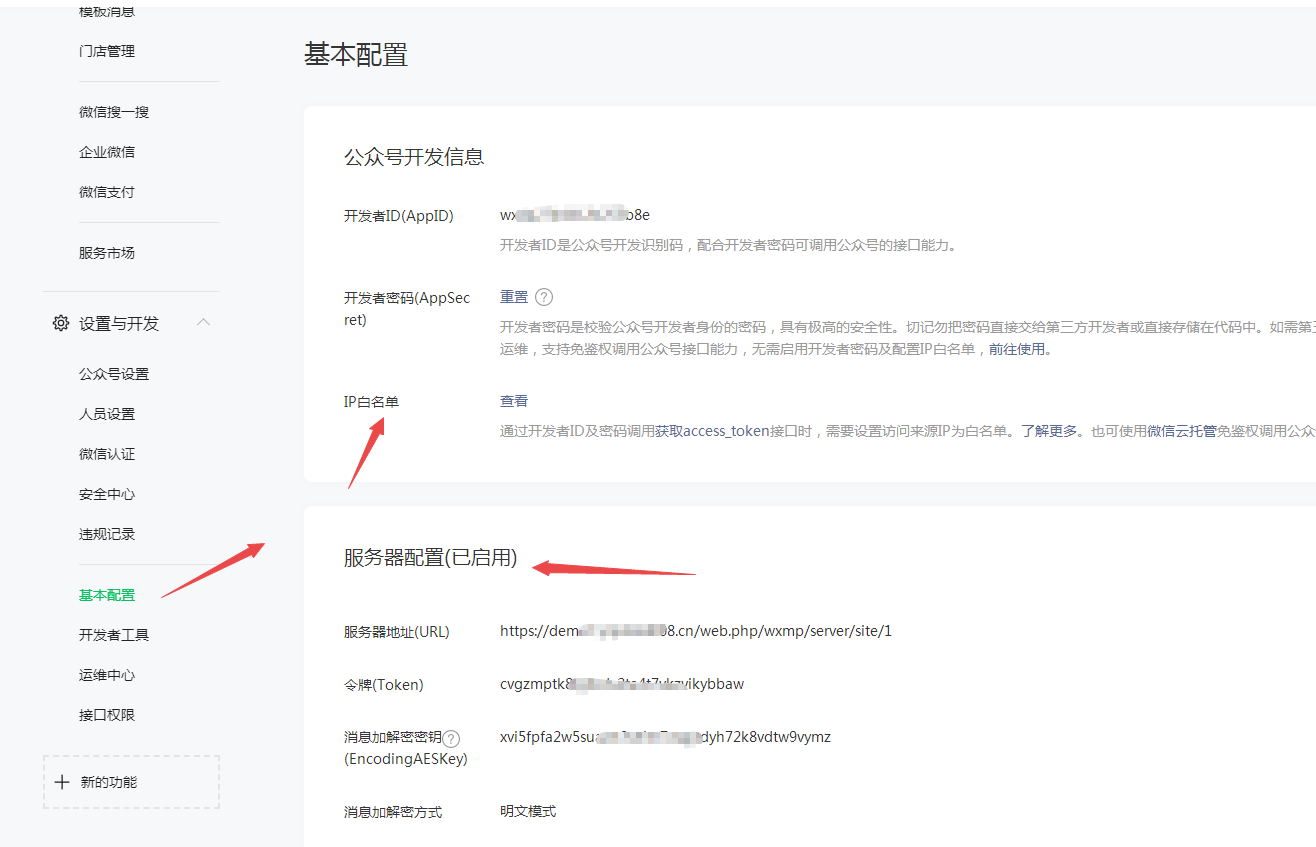The width and height of the screenshot is (1316, 847).
Task: Click 重置 to reset the AppSecret
Action: tap(514, 296)
